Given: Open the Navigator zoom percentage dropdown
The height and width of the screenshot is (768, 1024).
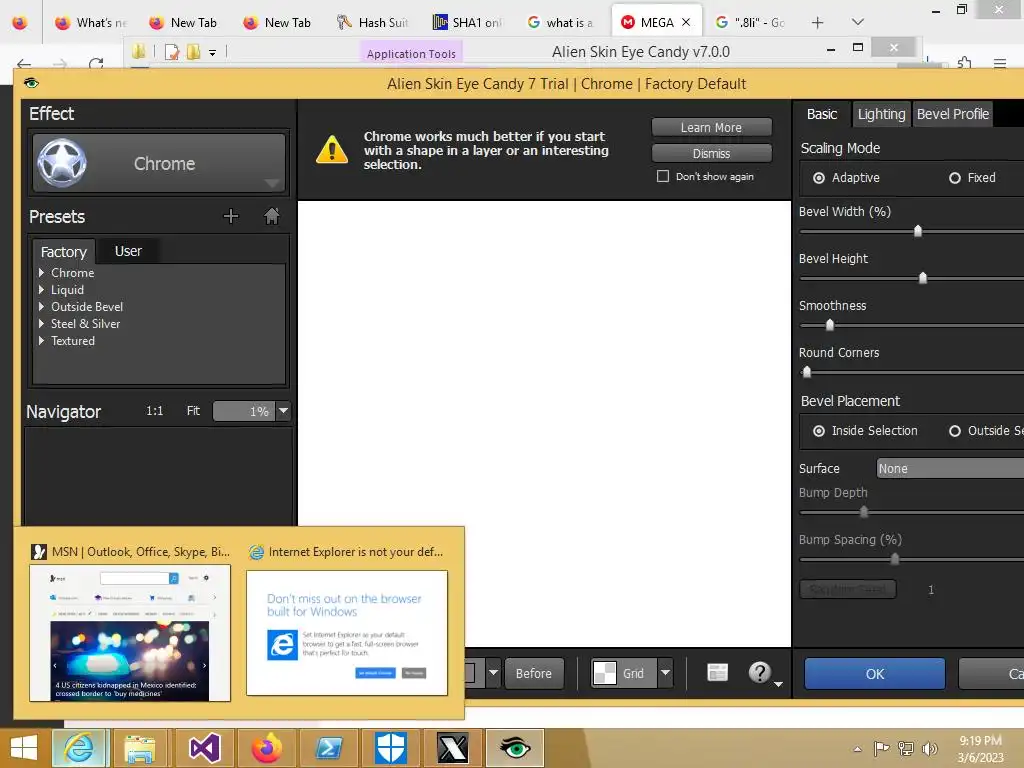Looking at the screenshot, I should coord(283,411).
